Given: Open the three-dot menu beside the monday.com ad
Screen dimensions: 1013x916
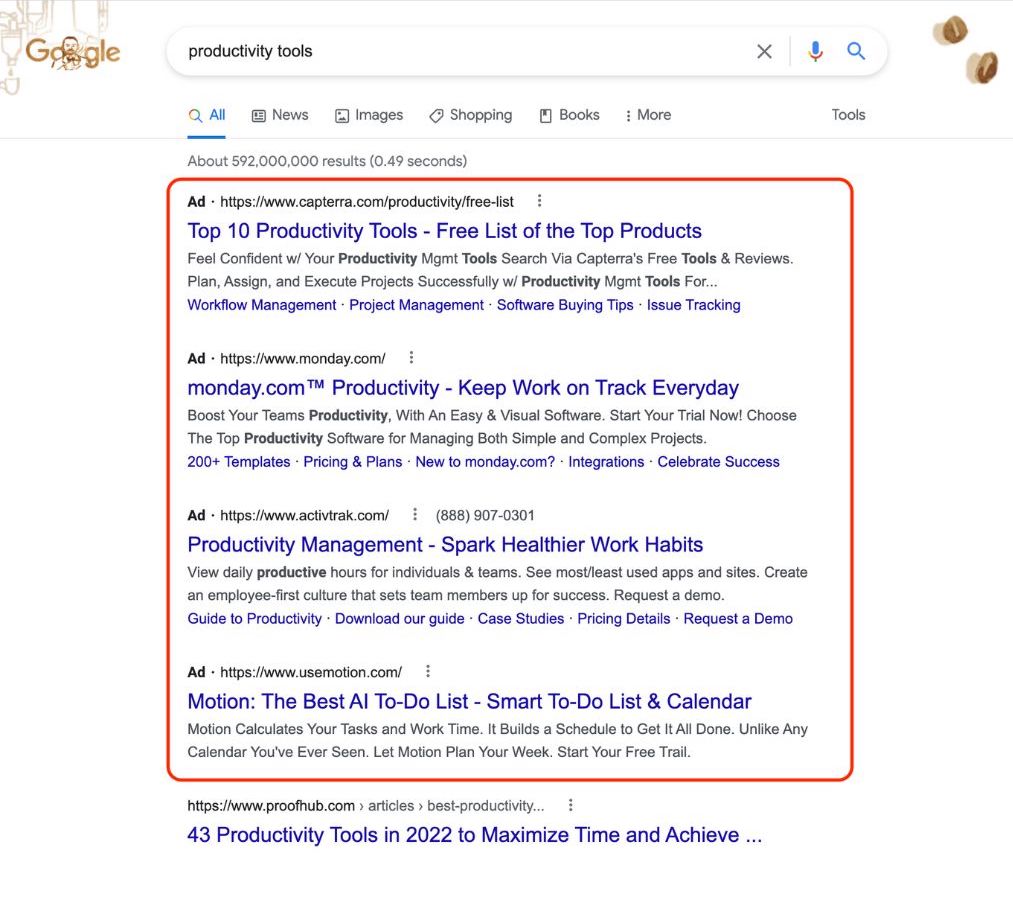Looking at the screenshot, I should (410, 357).
